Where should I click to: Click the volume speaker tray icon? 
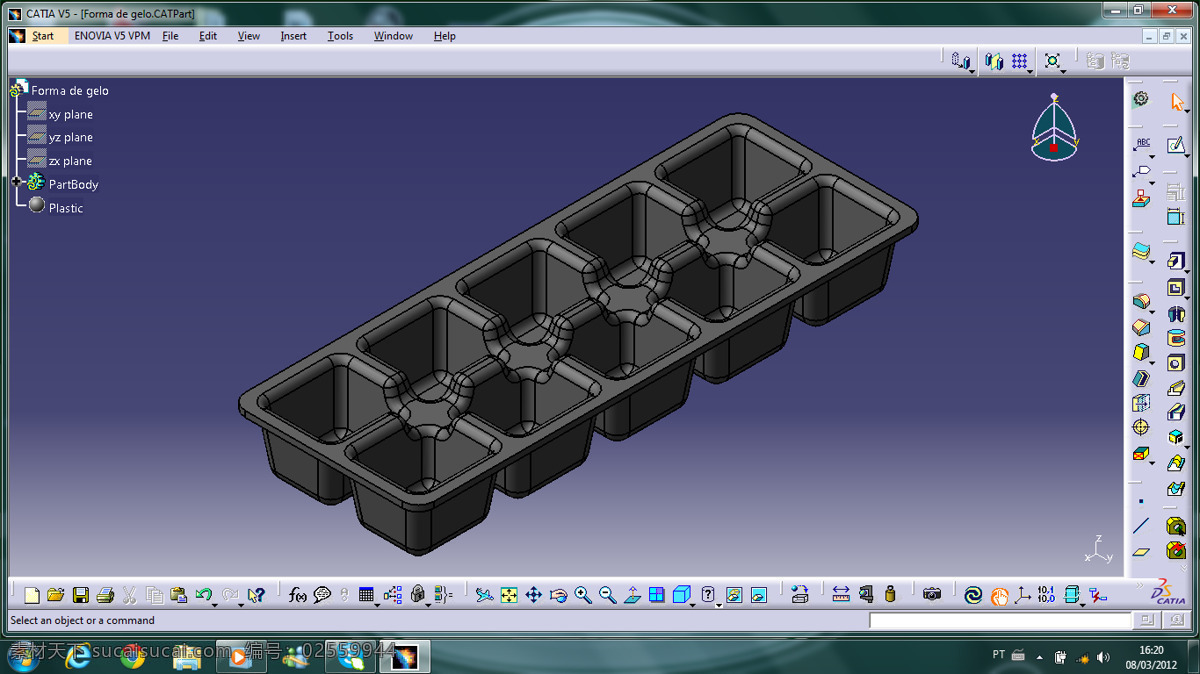1103,657
